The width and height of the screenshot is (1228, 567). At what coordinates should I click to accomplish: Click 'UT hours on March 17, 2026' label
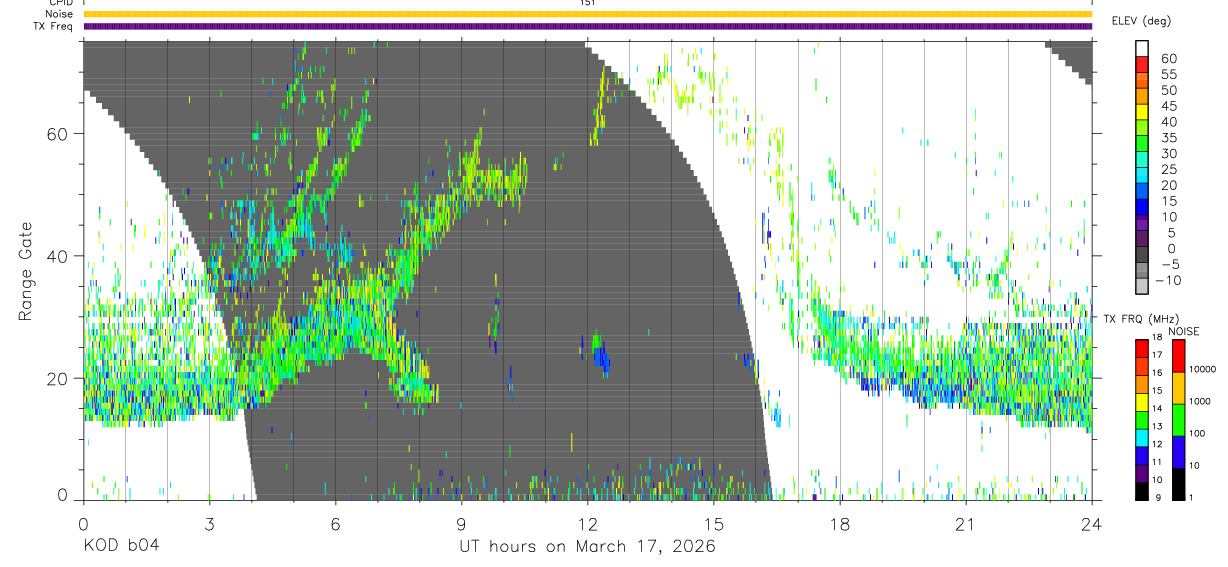click(587, 547)
